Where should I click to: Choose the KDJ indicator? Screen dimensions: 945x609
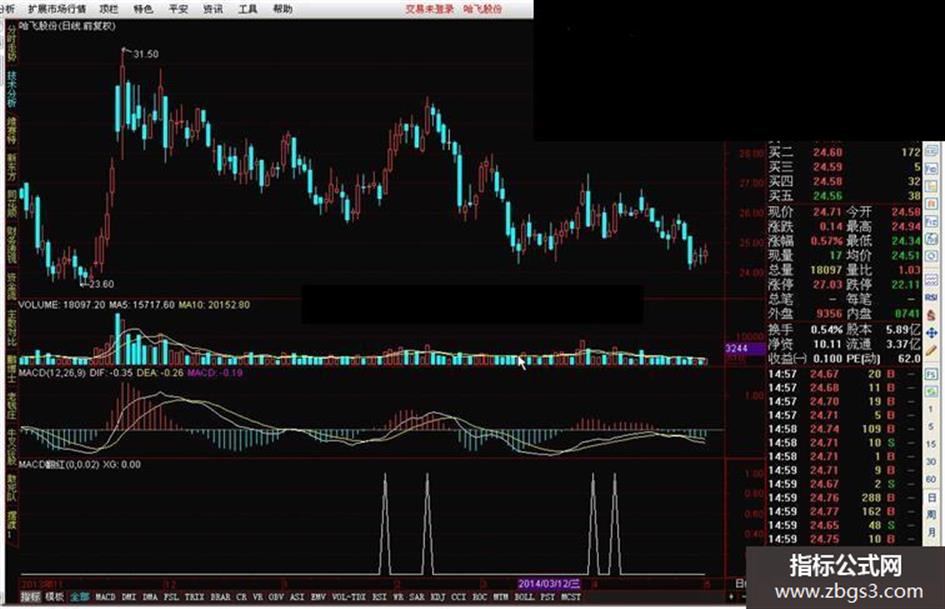[438, 597]
